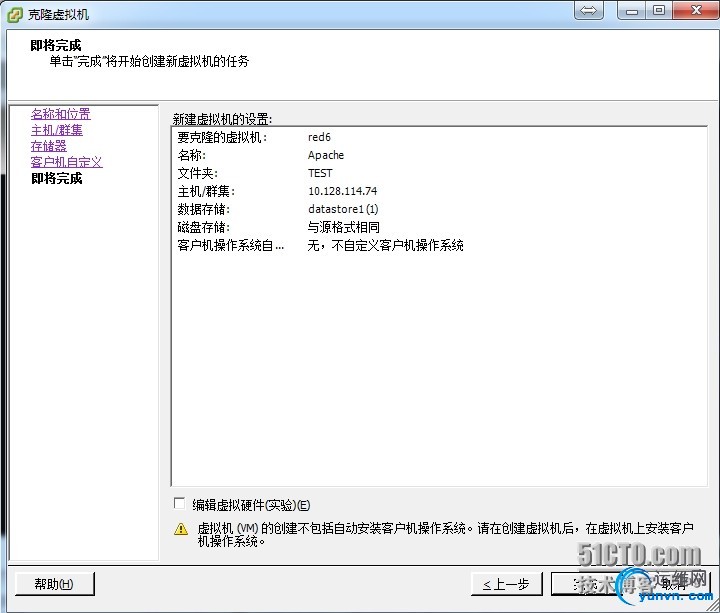The image size is (720, 613).
Task: Click the folder value TEST
Action: point(320,173)
